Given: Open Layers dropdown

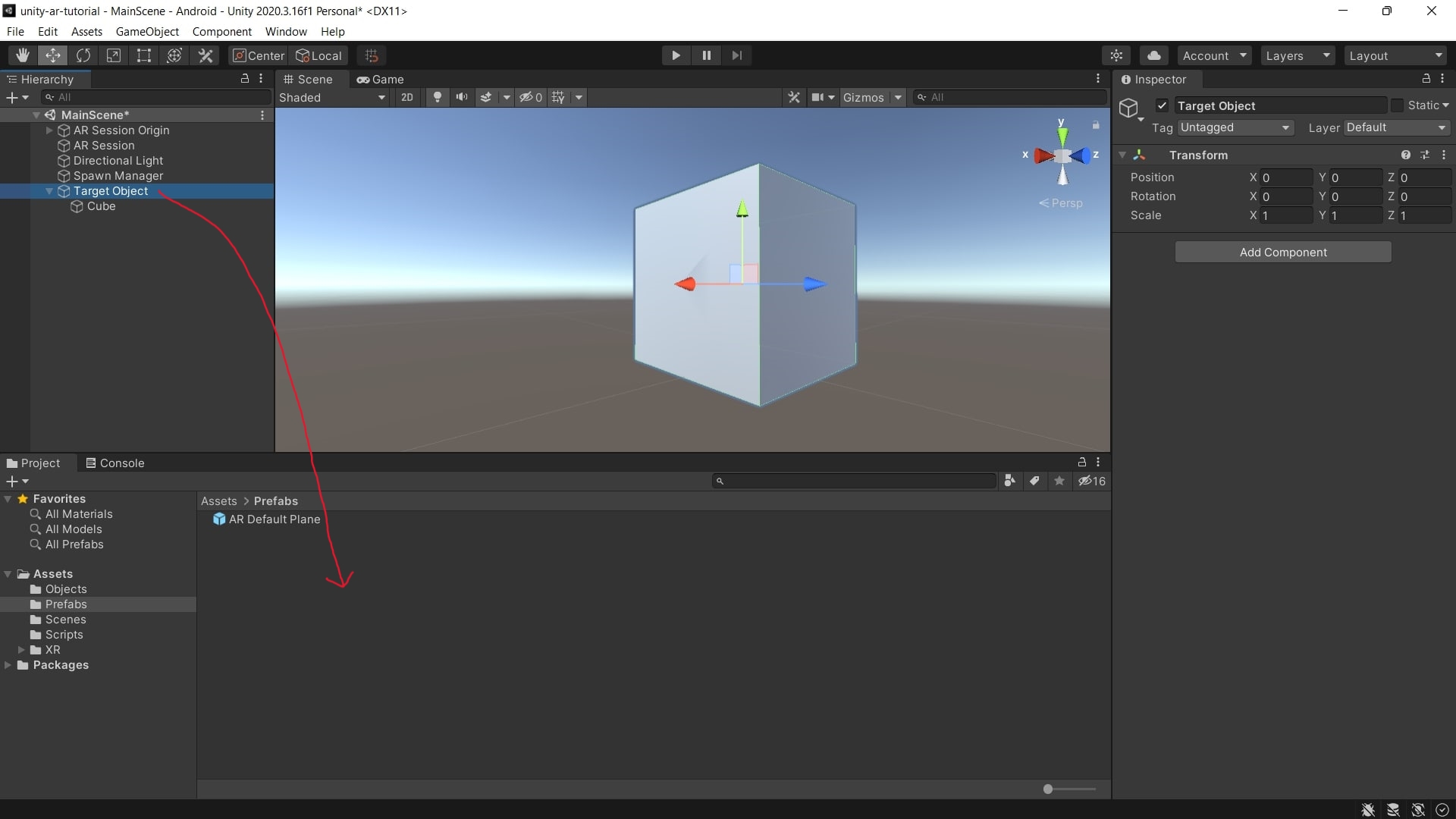Looking at the screenshot, I should click(x=1298, y=55).
